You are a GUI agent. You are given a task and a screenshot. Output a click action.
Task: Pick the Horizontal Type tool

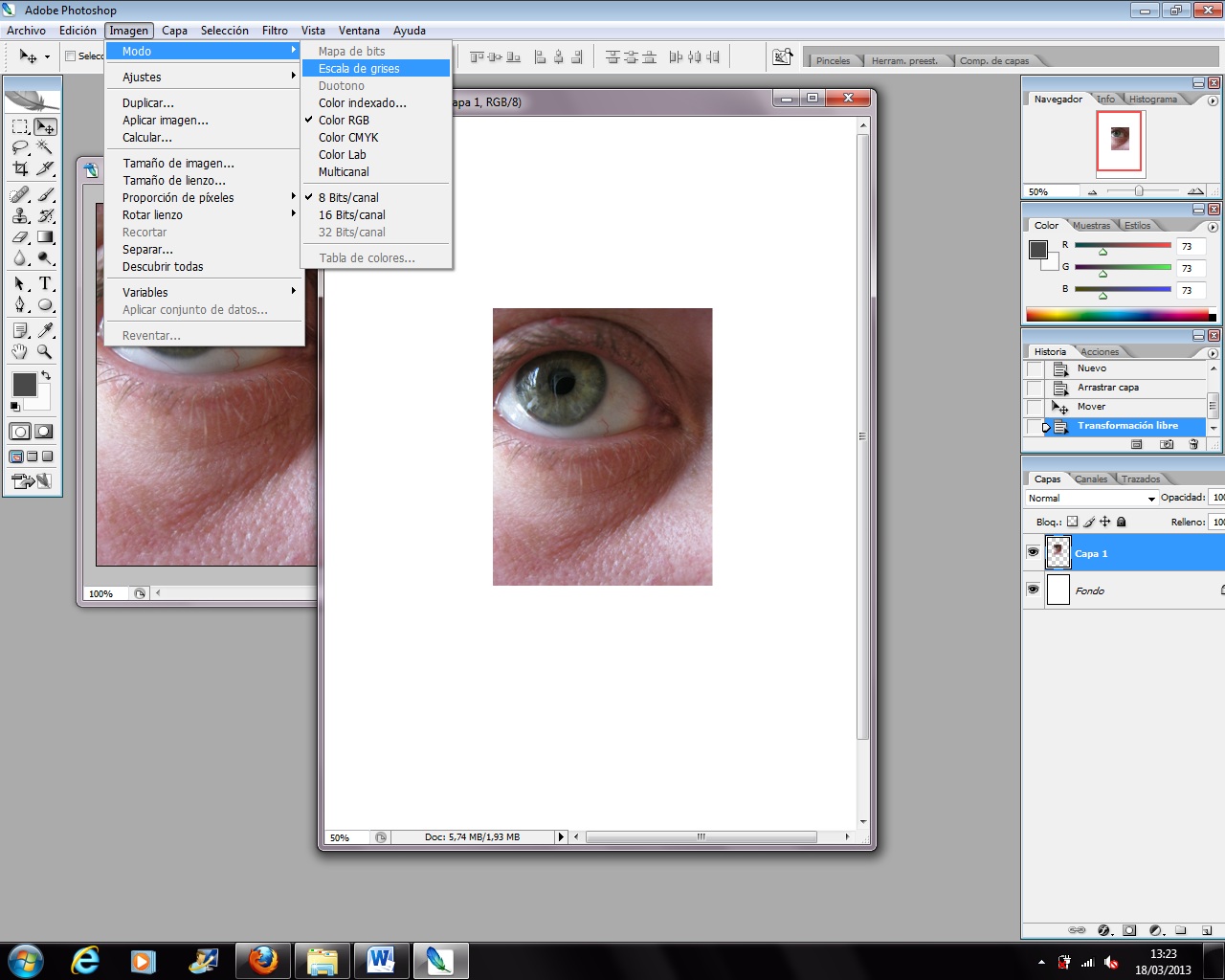(x=45, y=284)
